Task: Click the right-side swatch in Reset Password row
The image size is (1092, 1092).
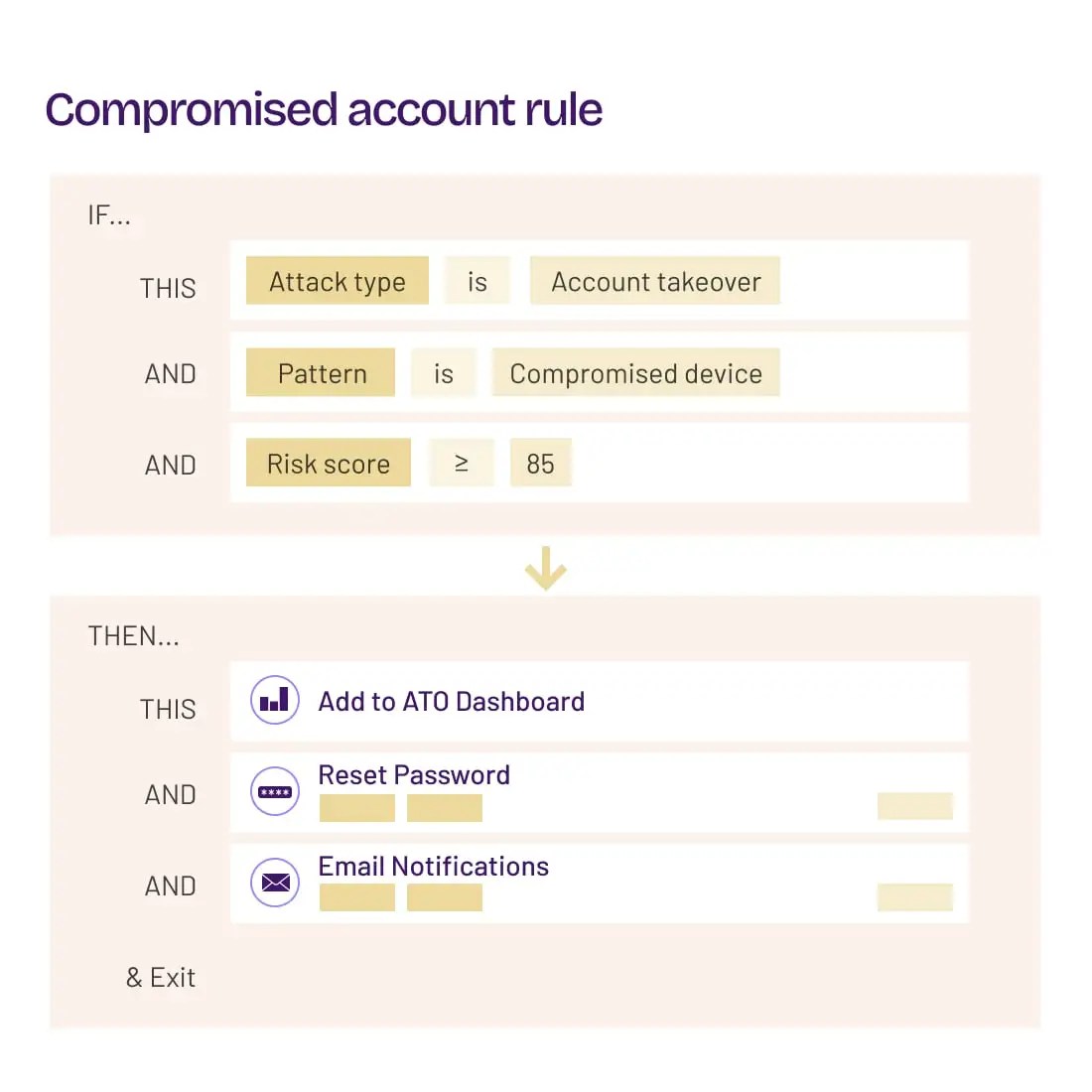Action: [914, 806]
